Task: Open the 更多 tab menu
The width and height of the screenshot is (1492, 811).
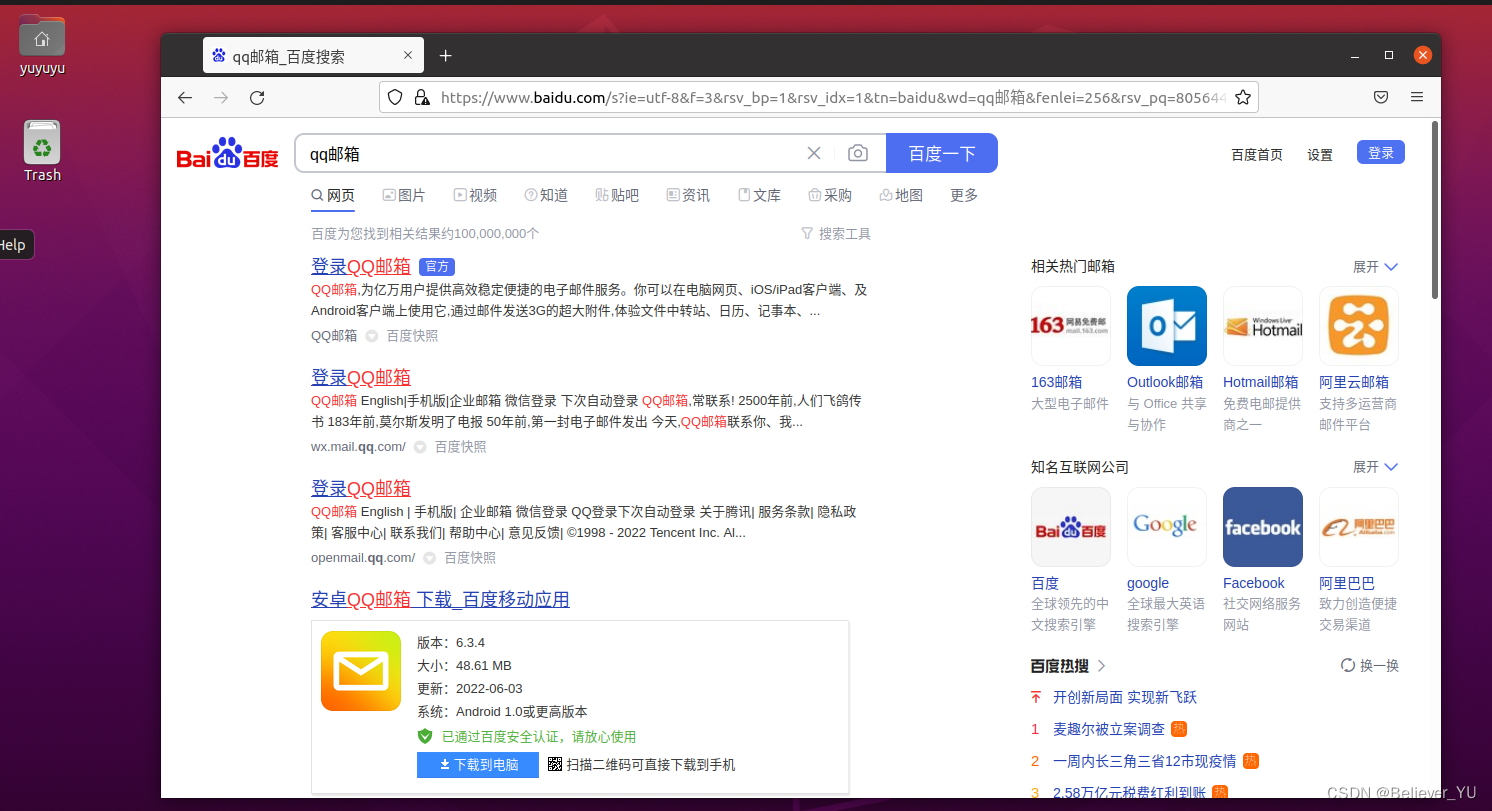Action: pyautogui.click(x=964, y=195)
